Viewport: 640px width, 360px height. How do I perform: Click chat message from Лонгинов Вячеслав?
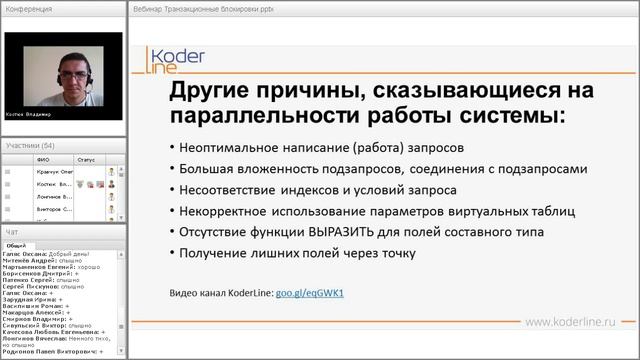pos(56,342)
